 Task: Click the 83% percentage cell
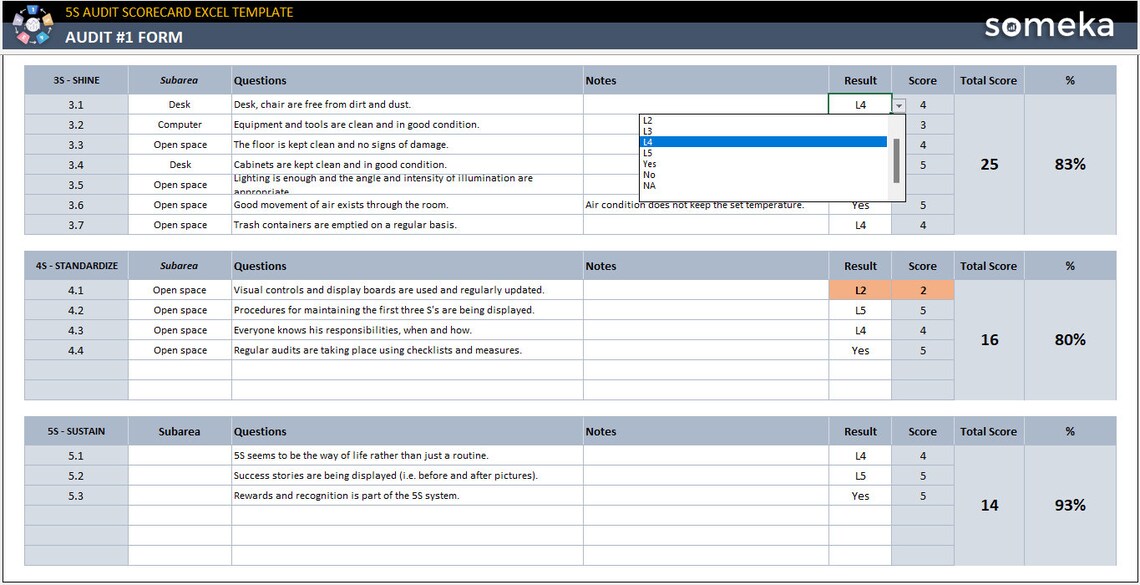point(1069,164)
